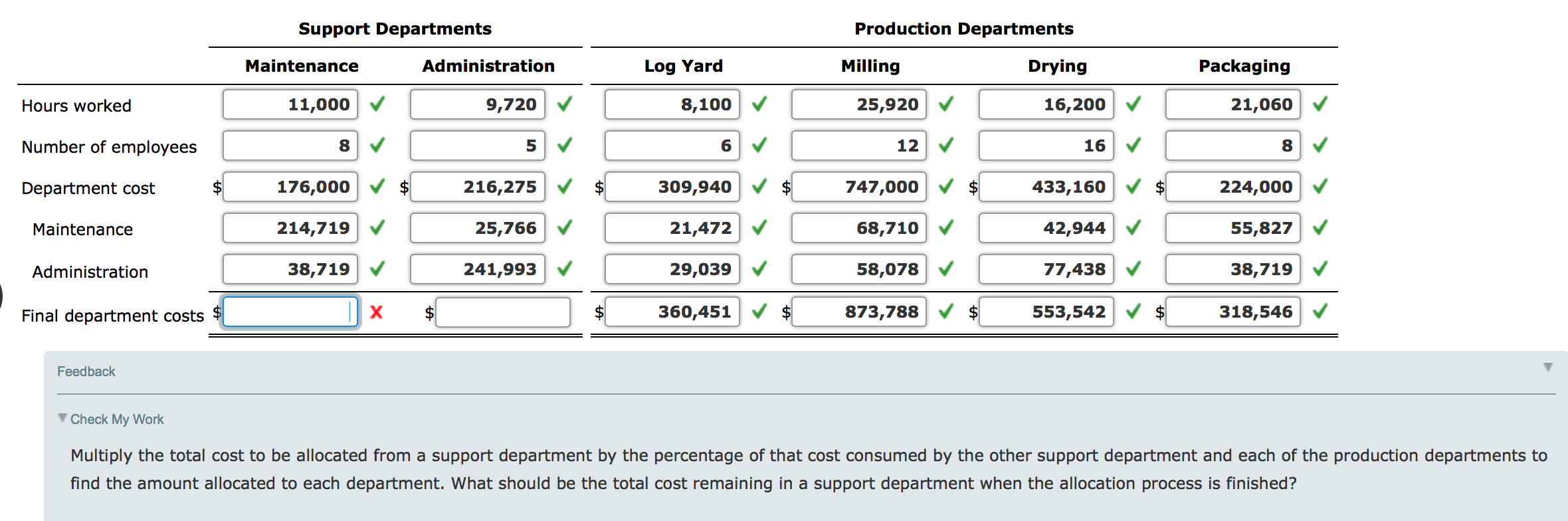This screenshot has width=1568, height=521.
Task: Select Log Yard hours worked field 8,100
Action: pos(672,104)
